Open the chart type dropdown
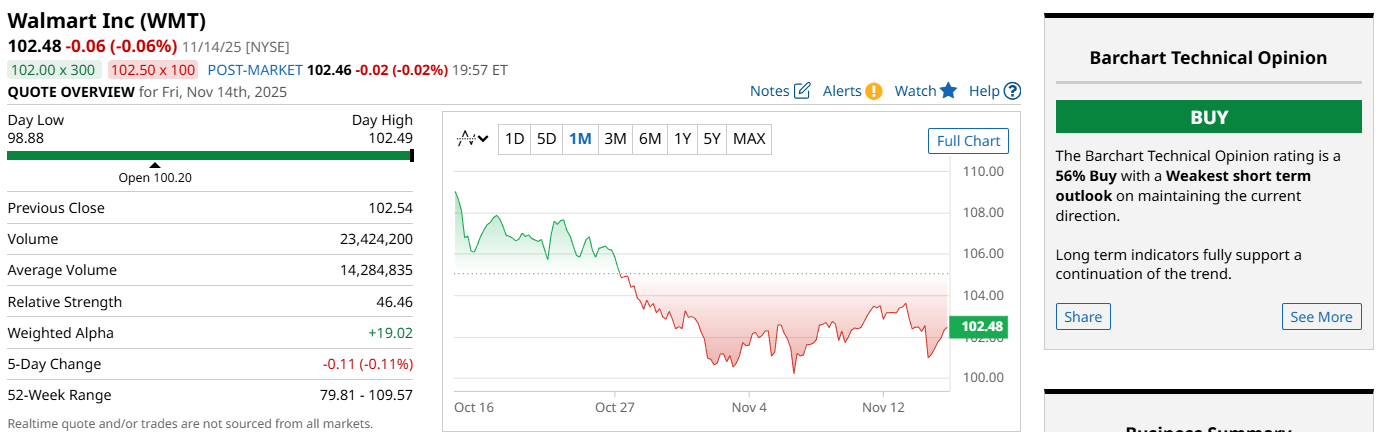The width and height of the screenshot is (1389, 432). click(x=472, y=139)
